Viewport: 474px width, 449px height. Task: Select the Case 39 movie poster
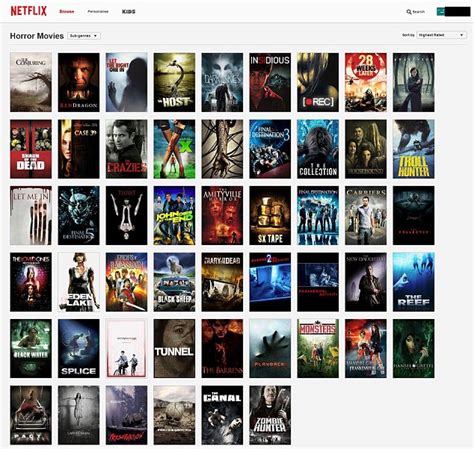[x=79, y=149]
